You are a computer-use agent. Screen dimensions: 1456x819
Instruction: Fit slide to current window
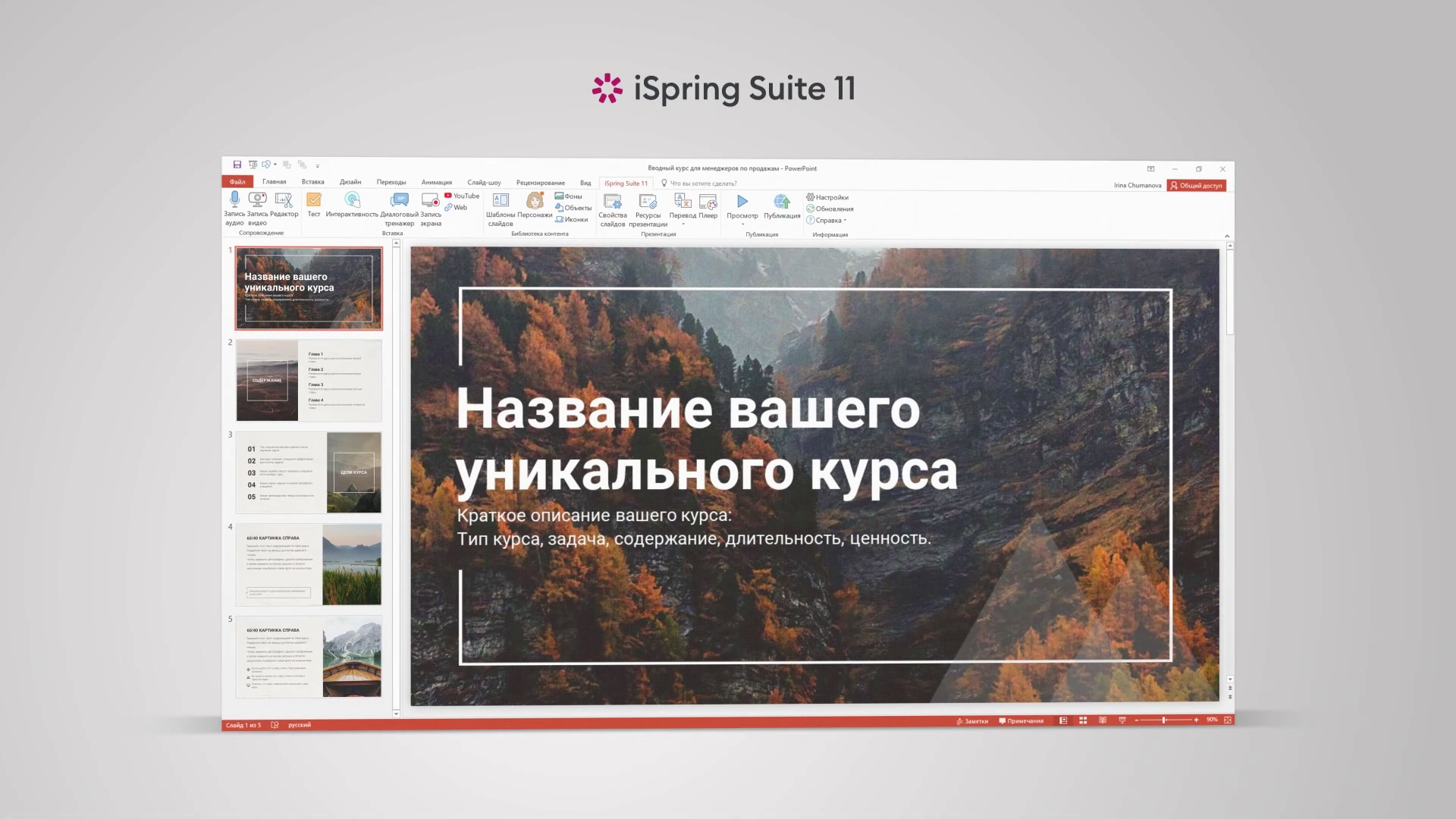pyautogui.click(x=1228, y=720)
